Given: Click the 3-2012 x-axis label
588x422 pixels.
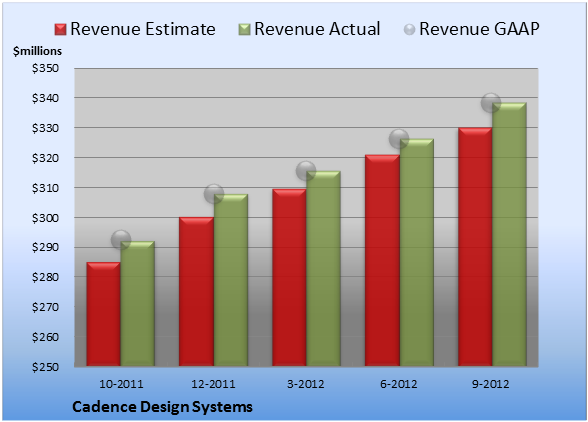Looking at the screenshot, I should coord(306,384).
